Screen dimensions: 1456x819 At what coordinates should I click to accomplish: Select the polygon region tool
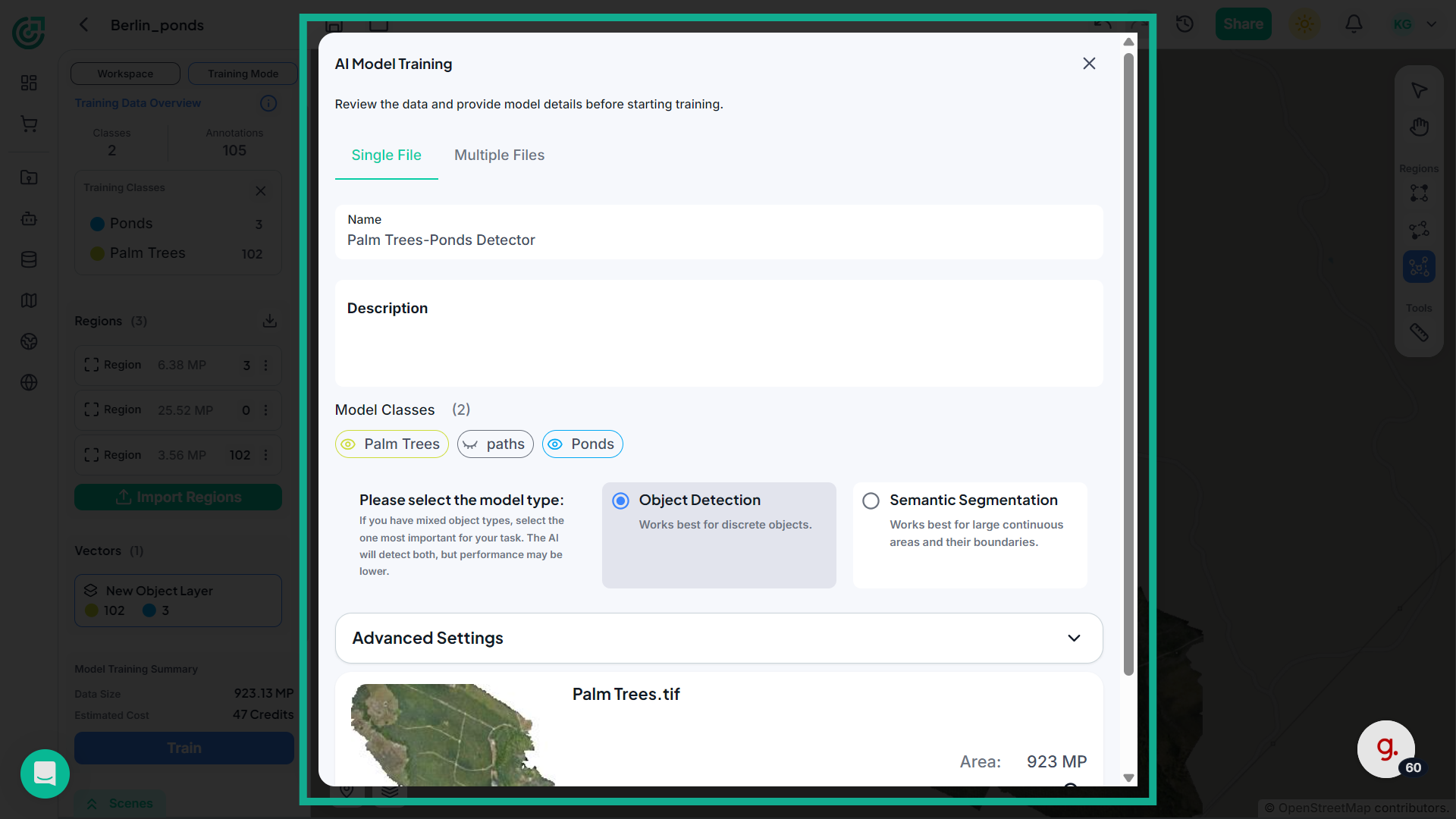coord(1419,230)
